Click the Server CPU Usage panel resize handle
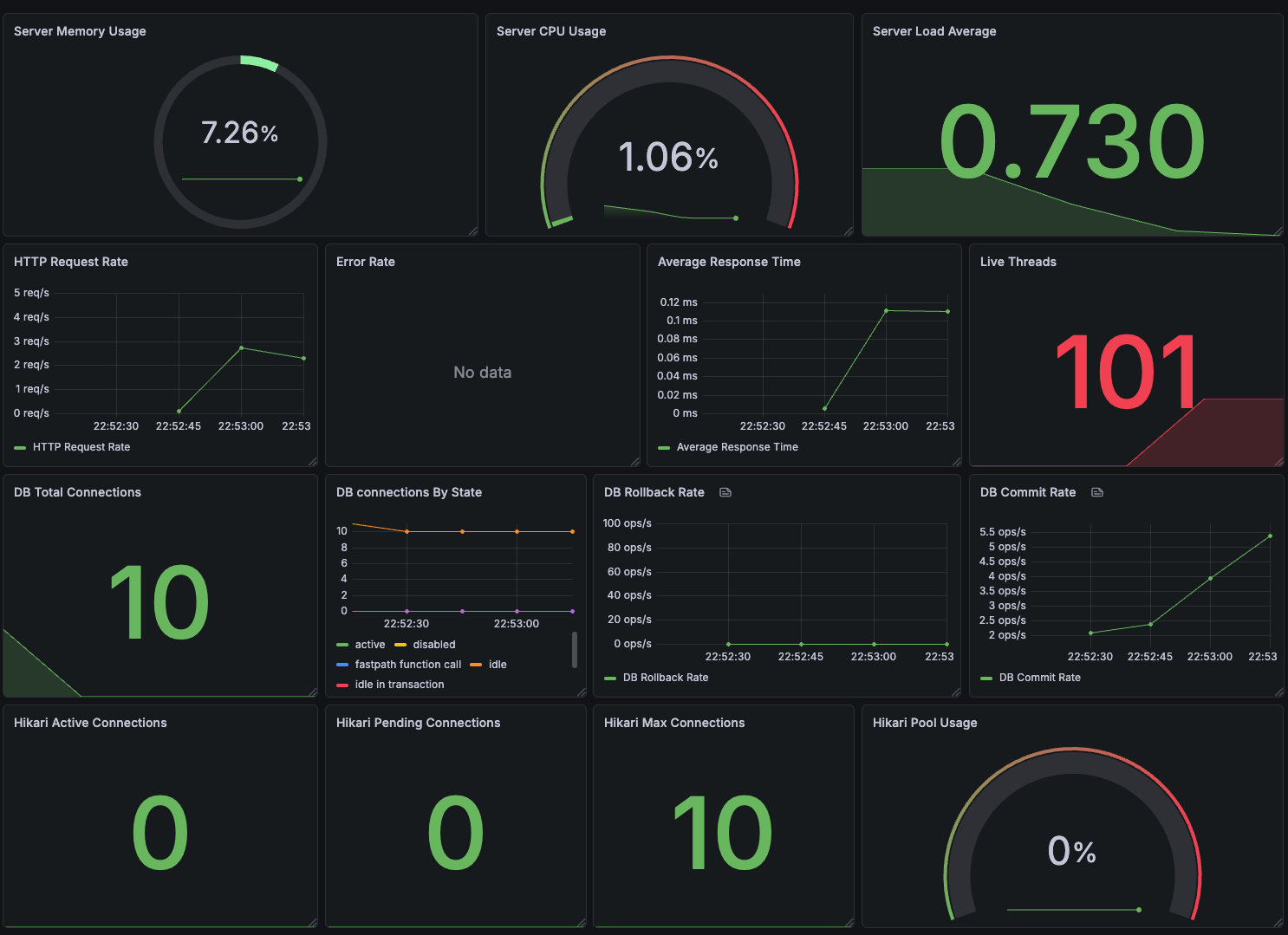Viewport: 1288px width, 935px height. click(x=848, y=231)
